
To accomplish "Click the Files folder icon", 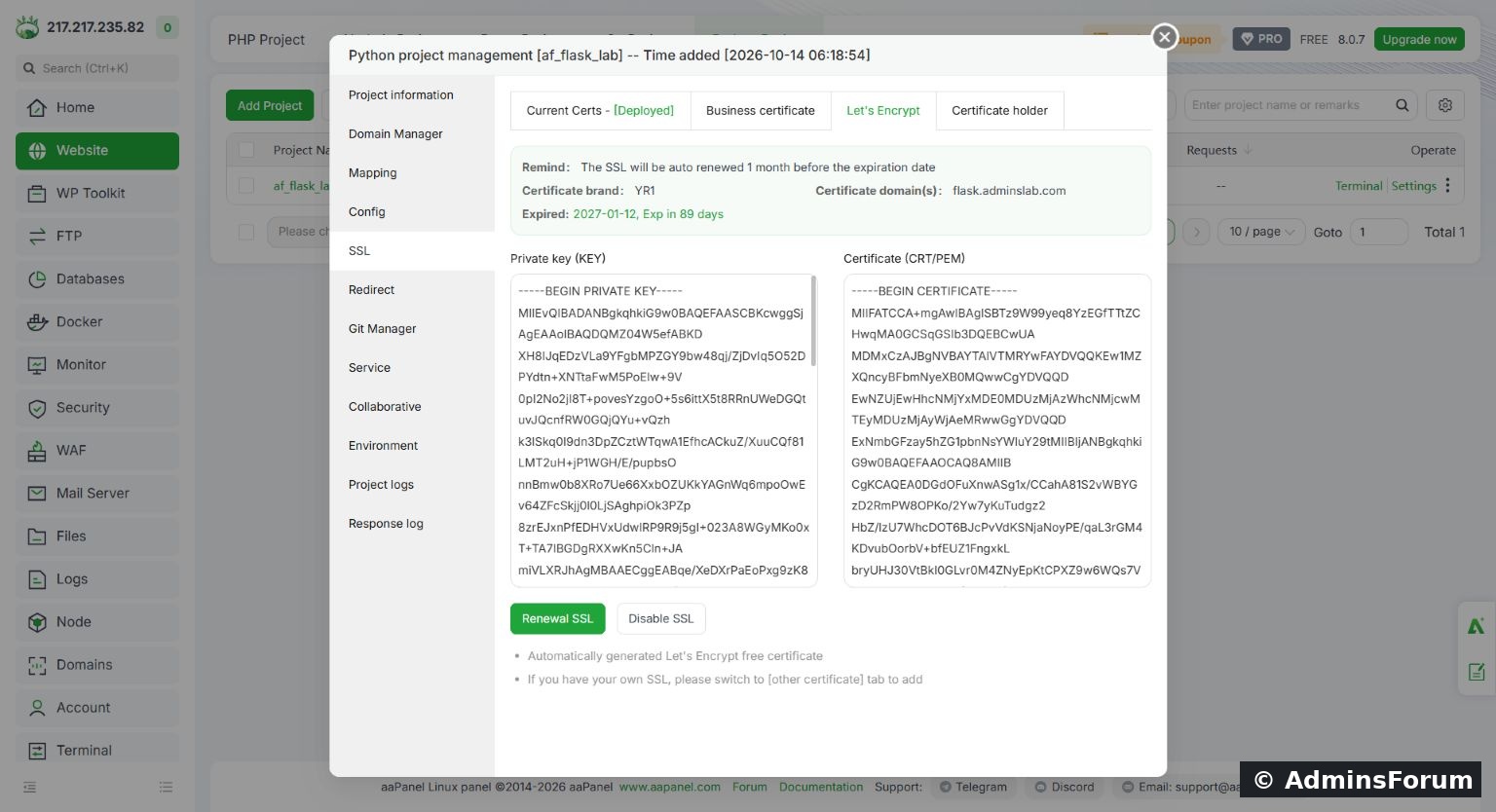I will point(37,536).
